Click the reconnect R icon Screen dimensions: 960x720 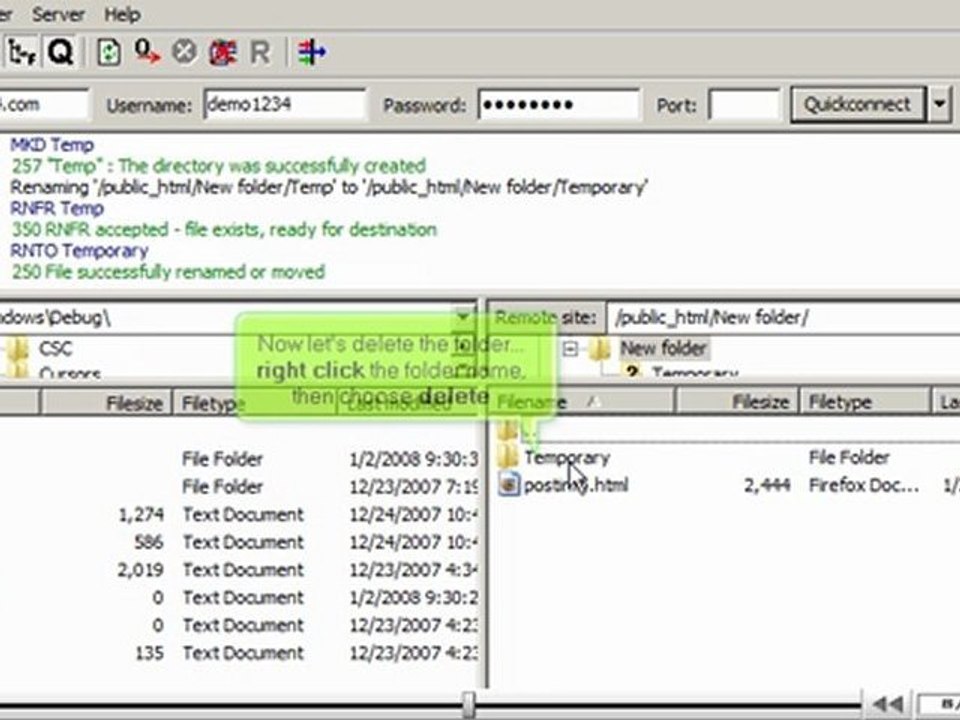[x=260, y=53]
